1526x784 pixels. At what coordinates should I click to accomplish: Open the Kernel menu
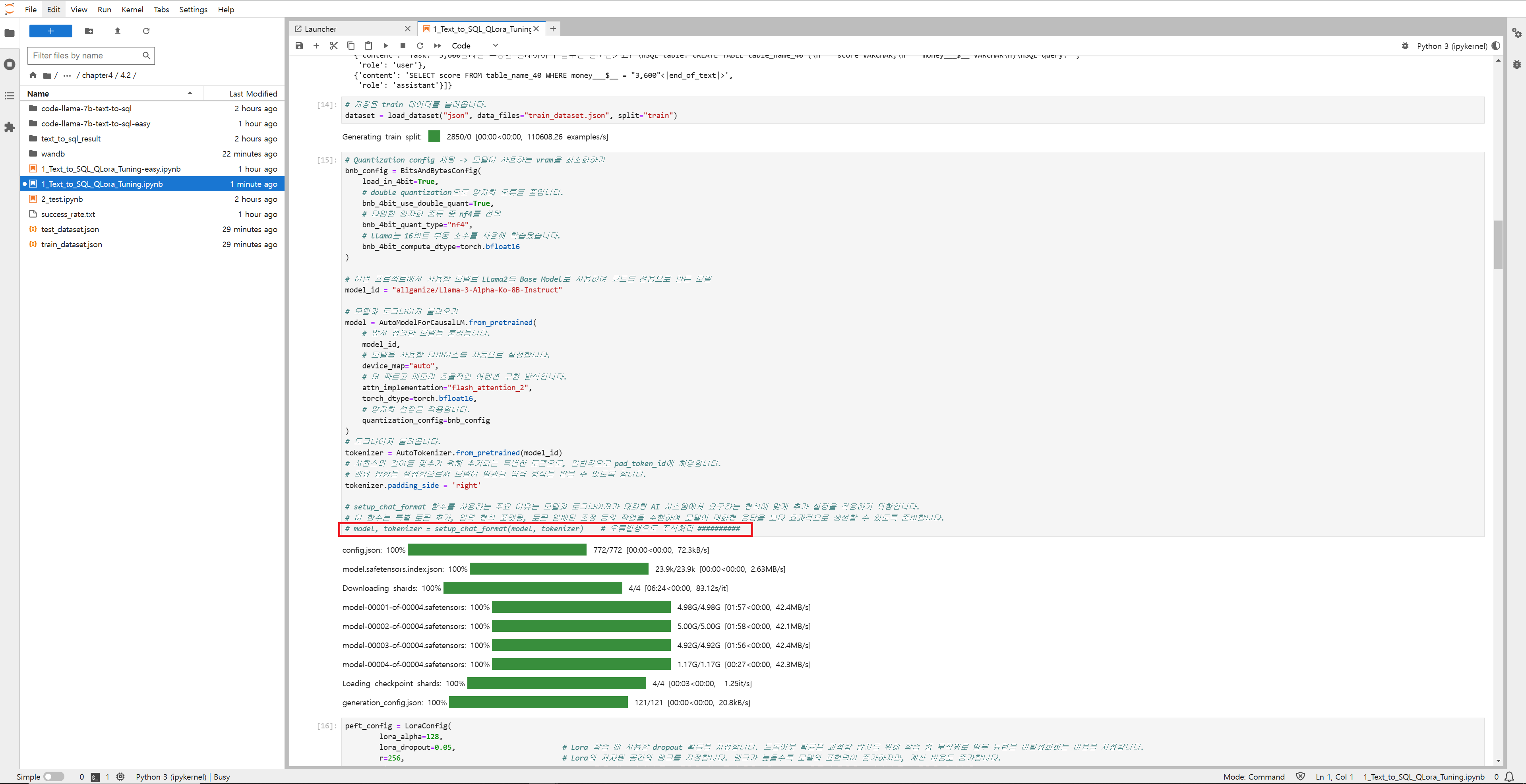132,10
